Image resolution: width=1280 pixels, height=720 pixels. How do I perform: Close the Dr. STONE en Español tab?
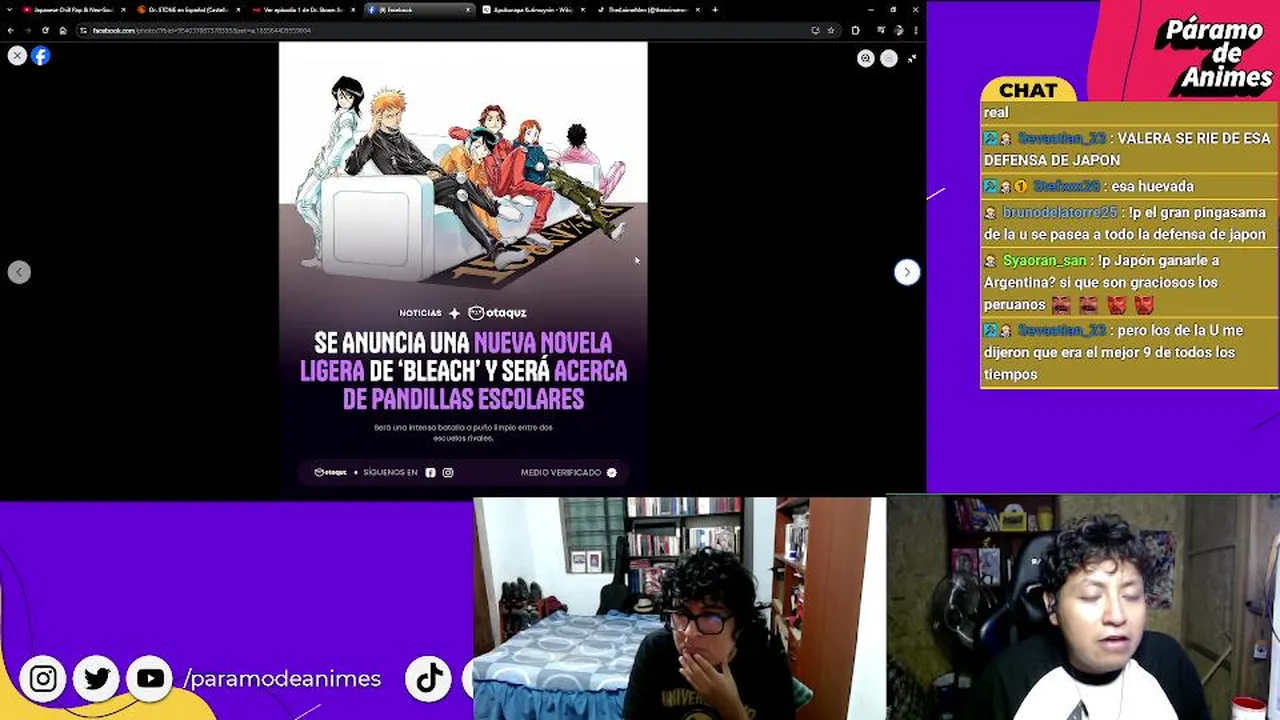pyautogui.click(x=238, y=10)
